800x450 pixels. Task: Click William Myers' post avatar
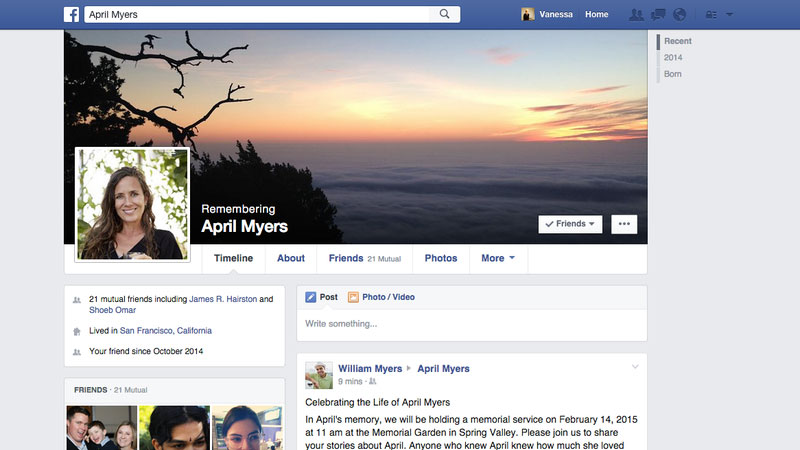click(319, 375)
